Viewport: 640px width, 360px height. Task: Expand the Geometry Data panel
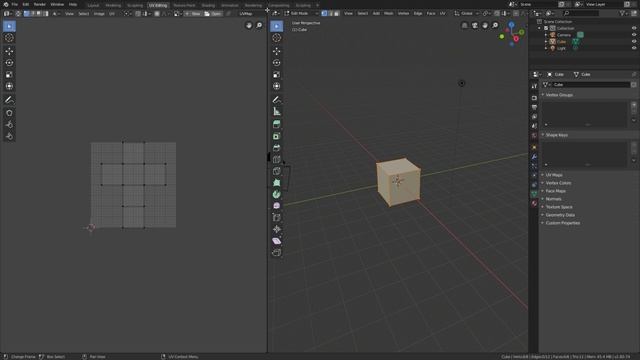[560, 215]
